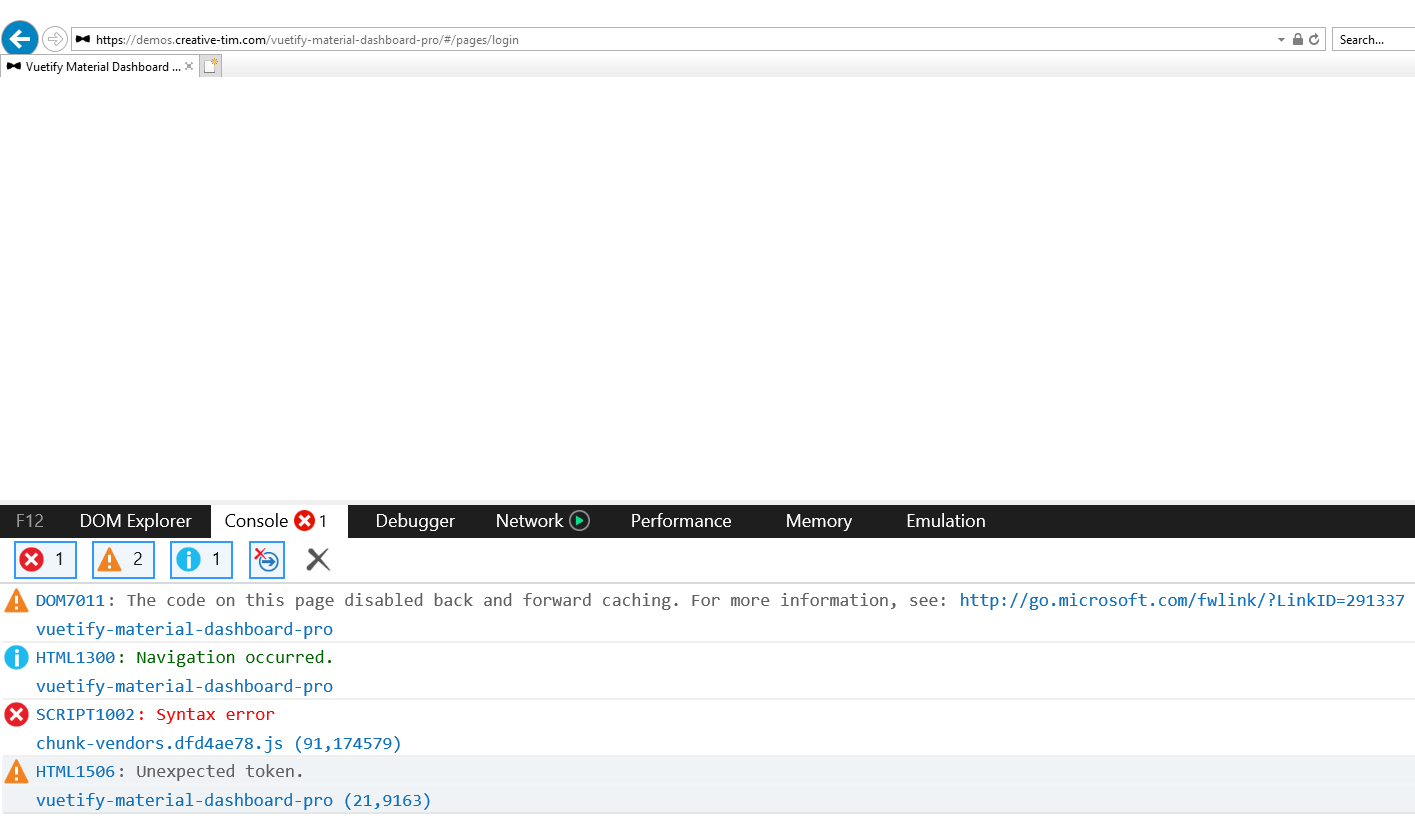Toggle the warnings filter showing 2
This screenshot has width=1415, height=837.
(x=122, y=559)
